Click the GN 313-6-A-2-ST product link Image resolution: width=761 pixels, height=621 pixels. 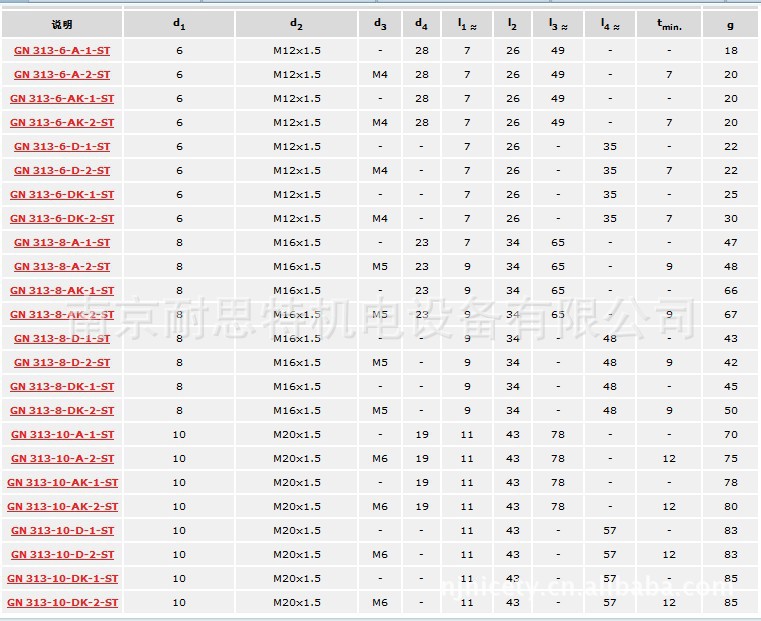62,75
